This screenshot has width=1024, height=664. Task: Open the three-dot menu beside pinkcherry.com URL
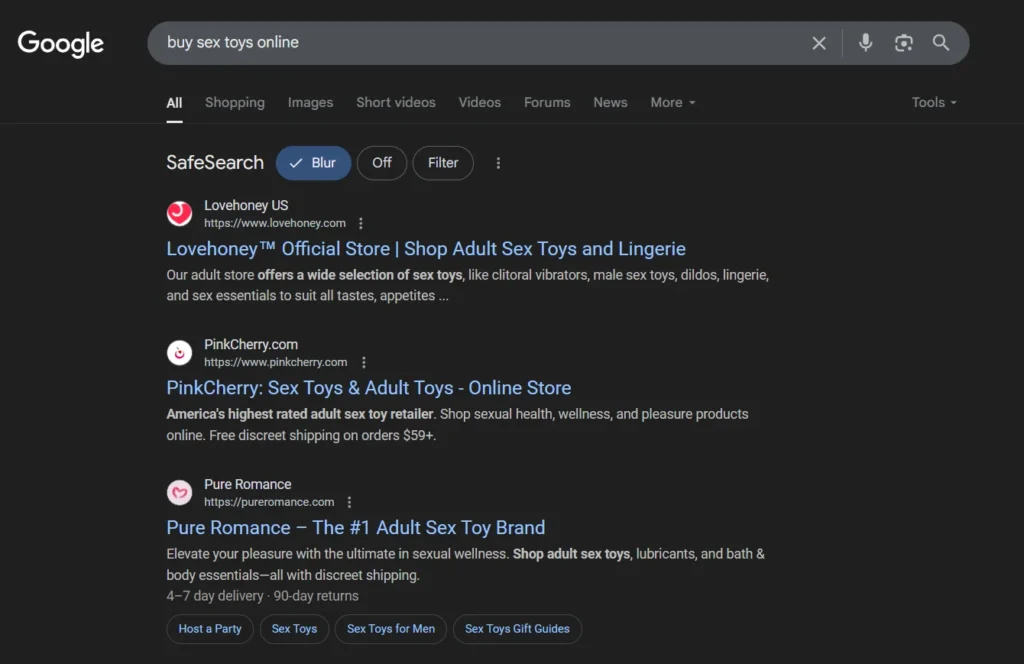click(x=364, y=362)
